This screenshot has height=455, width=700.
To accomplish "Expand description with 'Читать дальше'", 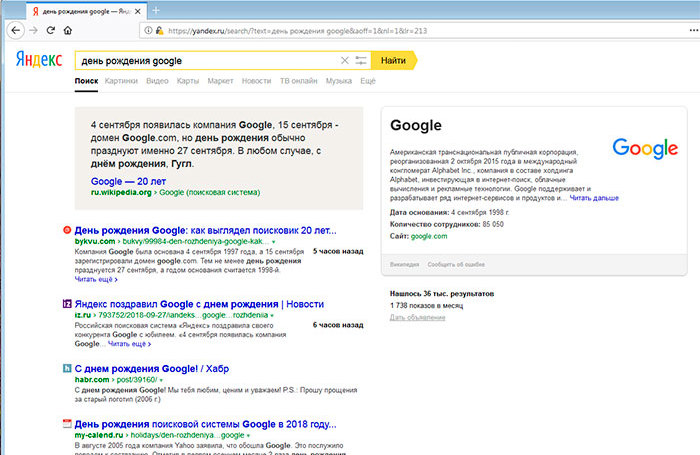I will pos(594,198).
